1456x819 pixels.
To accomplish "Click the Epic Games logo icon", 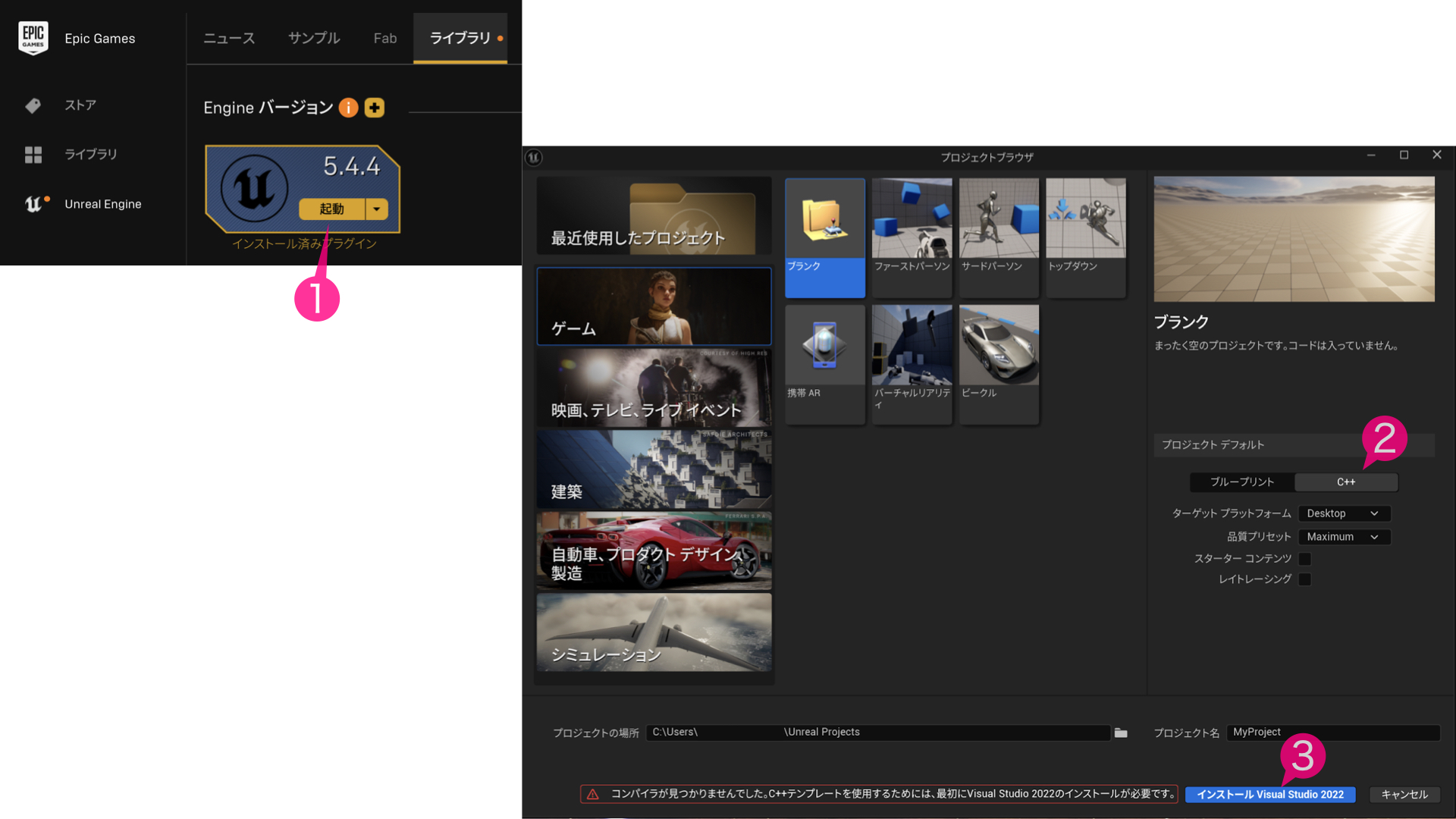I will point(33,38).
